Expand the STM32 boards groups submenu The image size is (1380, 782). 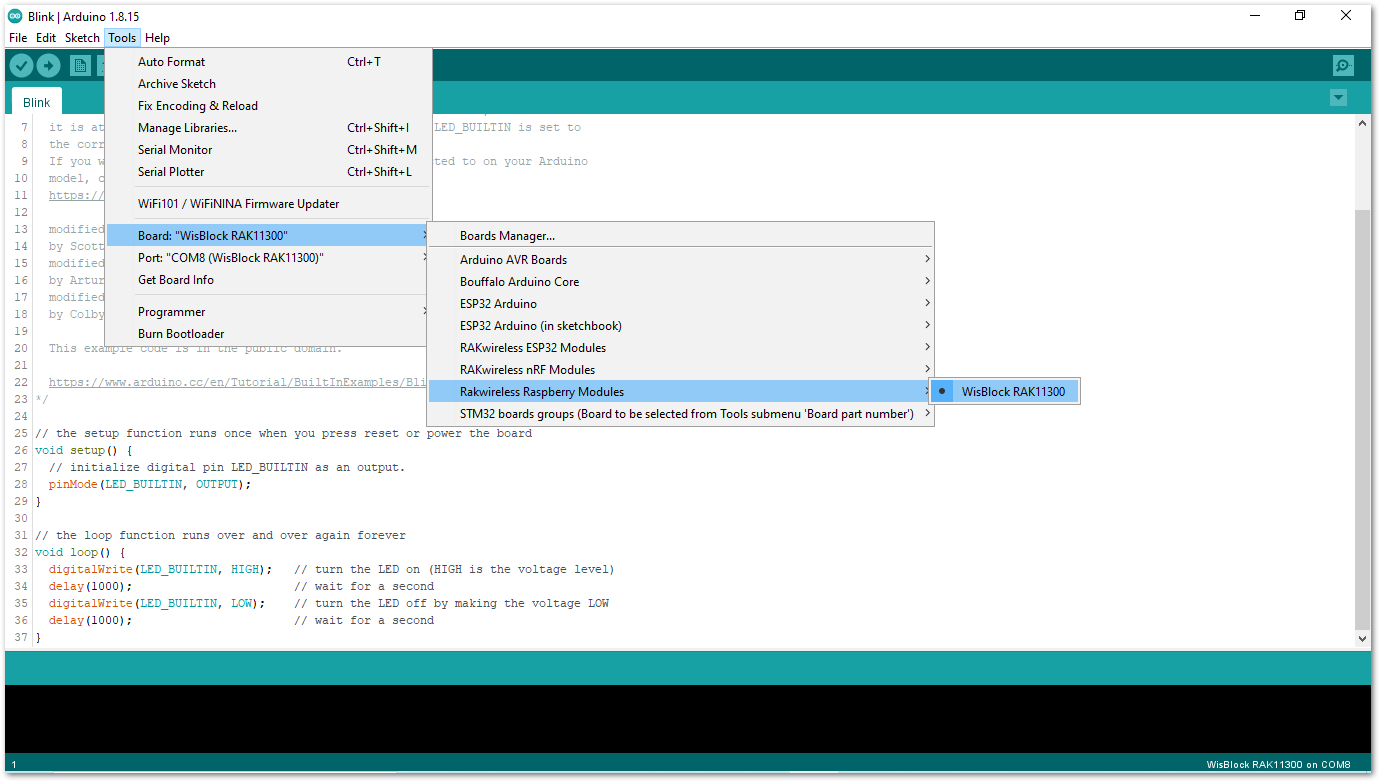pos(681,414)
